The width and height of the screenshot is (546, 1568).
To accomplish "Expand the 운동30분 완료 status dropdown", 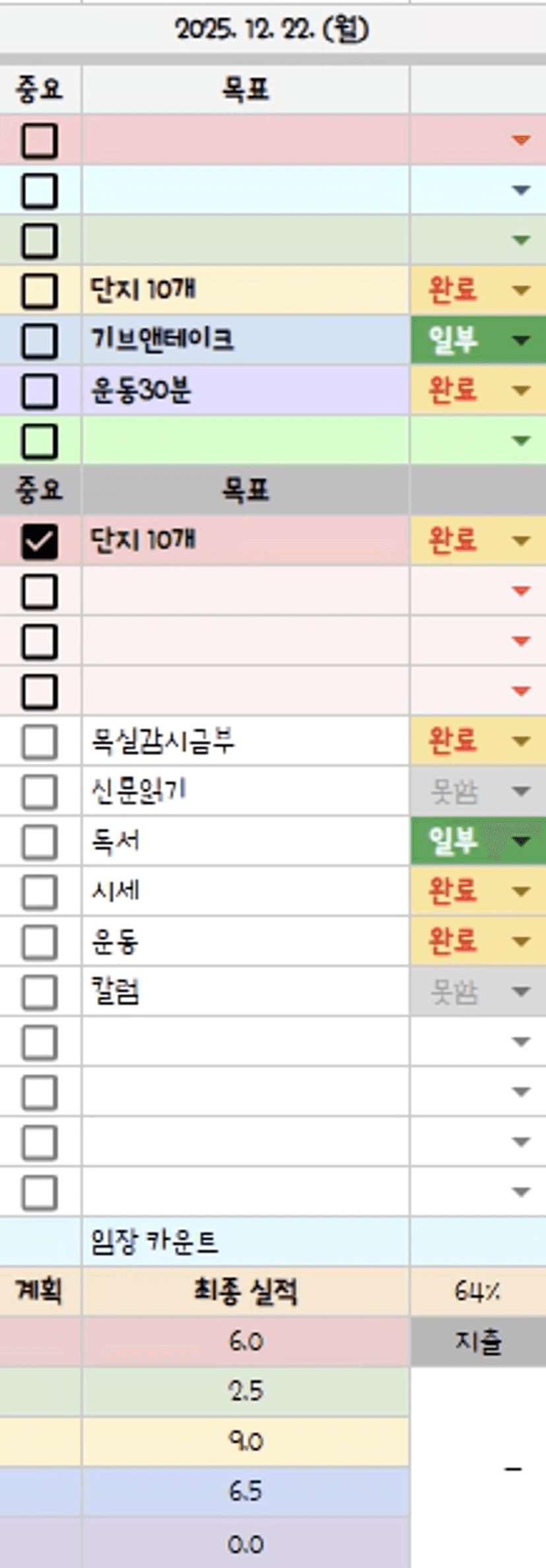I will click(x=521, y=391).
